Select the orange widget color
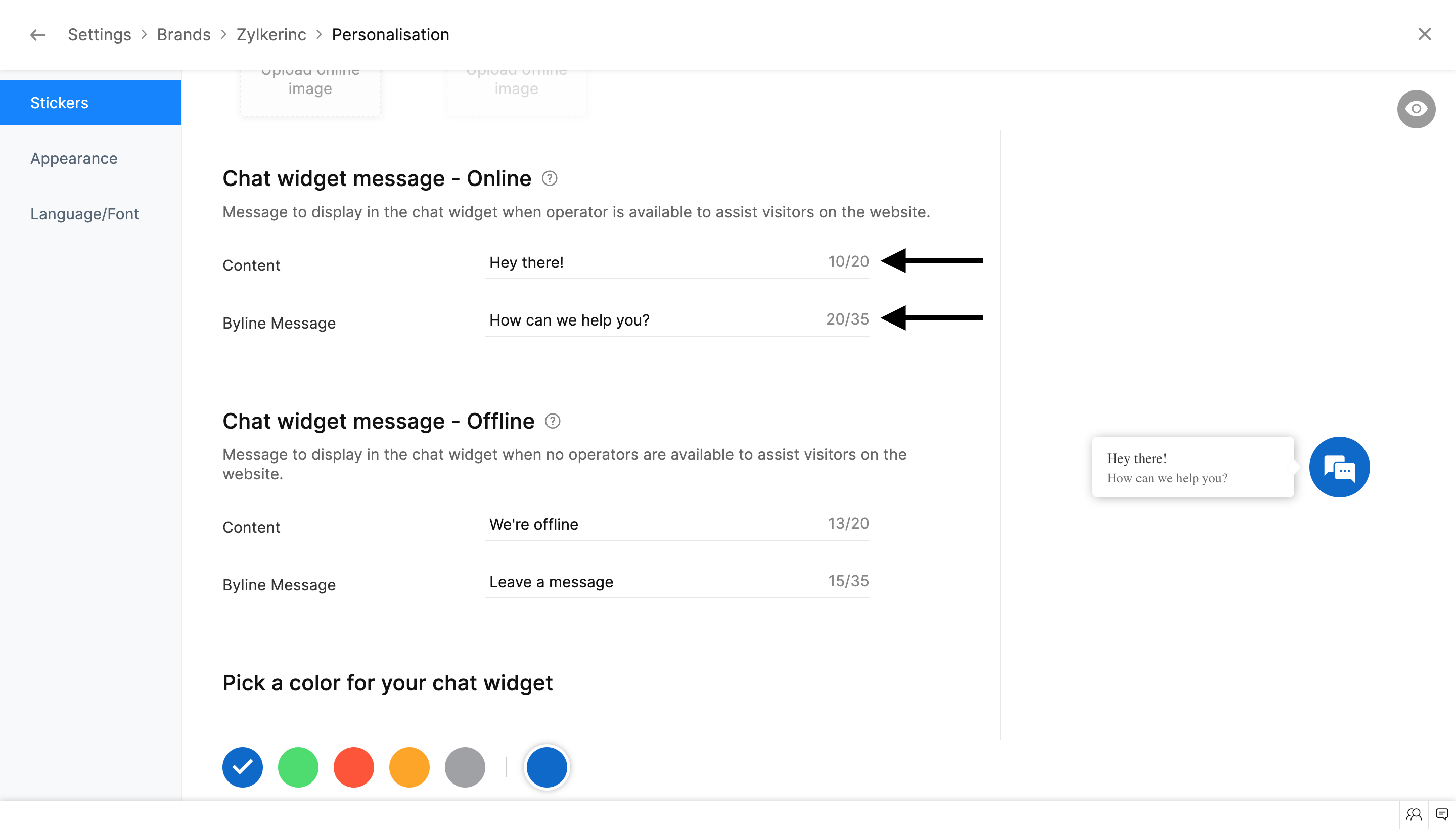This screenshot has width=1456, height=829. tap(409, 767)
